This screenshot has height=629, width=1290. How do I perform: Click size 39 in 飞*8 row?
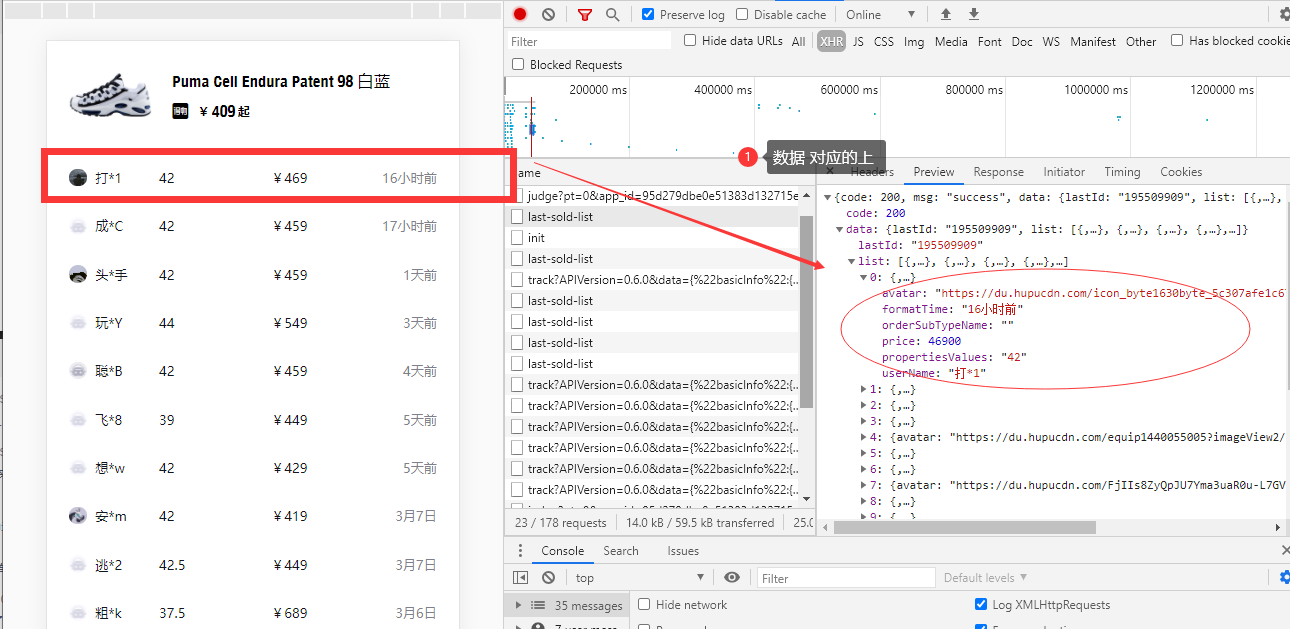coord(166,420)
